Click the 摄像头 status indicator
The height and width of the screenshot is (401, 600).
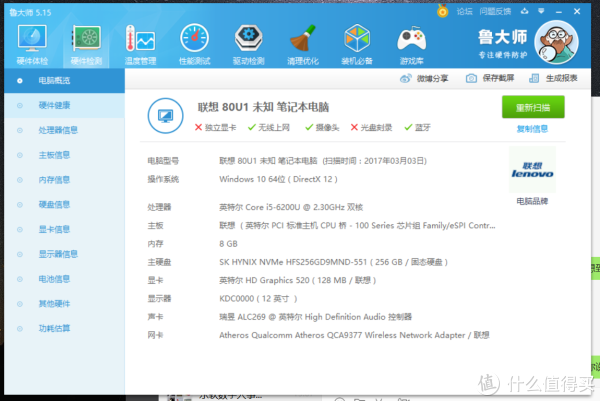point(322,127)
